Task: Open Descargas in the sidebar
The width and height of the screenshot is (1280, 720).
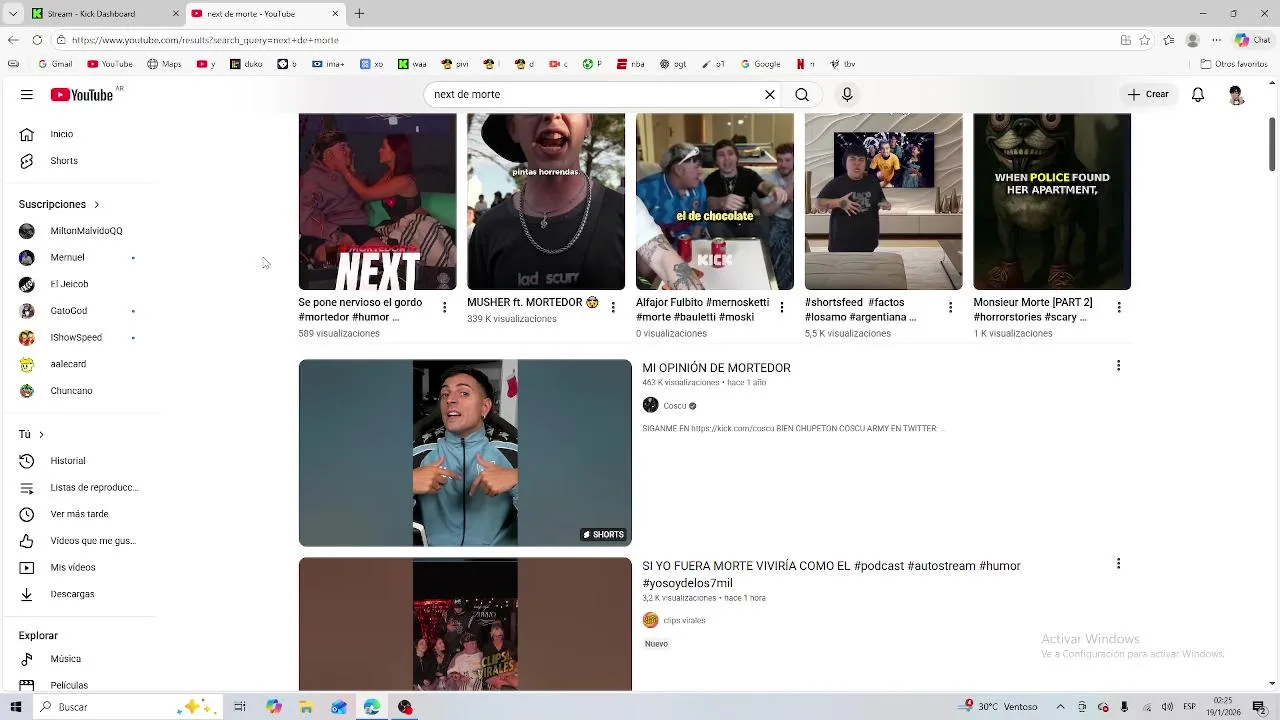Action: pyautogui.click(x=72, y=594)
